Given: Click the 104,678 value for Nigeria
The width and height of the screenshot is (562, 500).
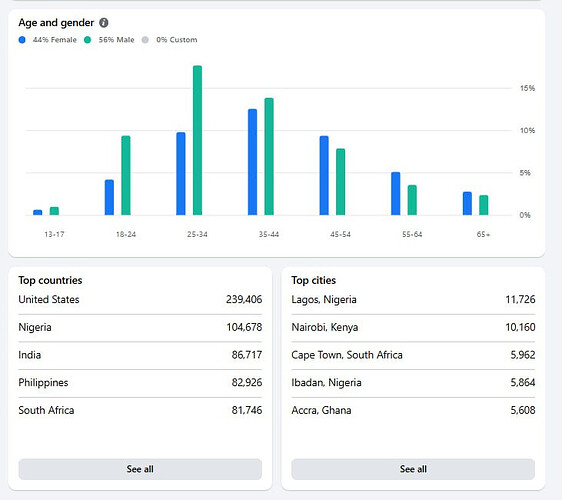Looking at the screenshot, I should (x=244, y=327).
